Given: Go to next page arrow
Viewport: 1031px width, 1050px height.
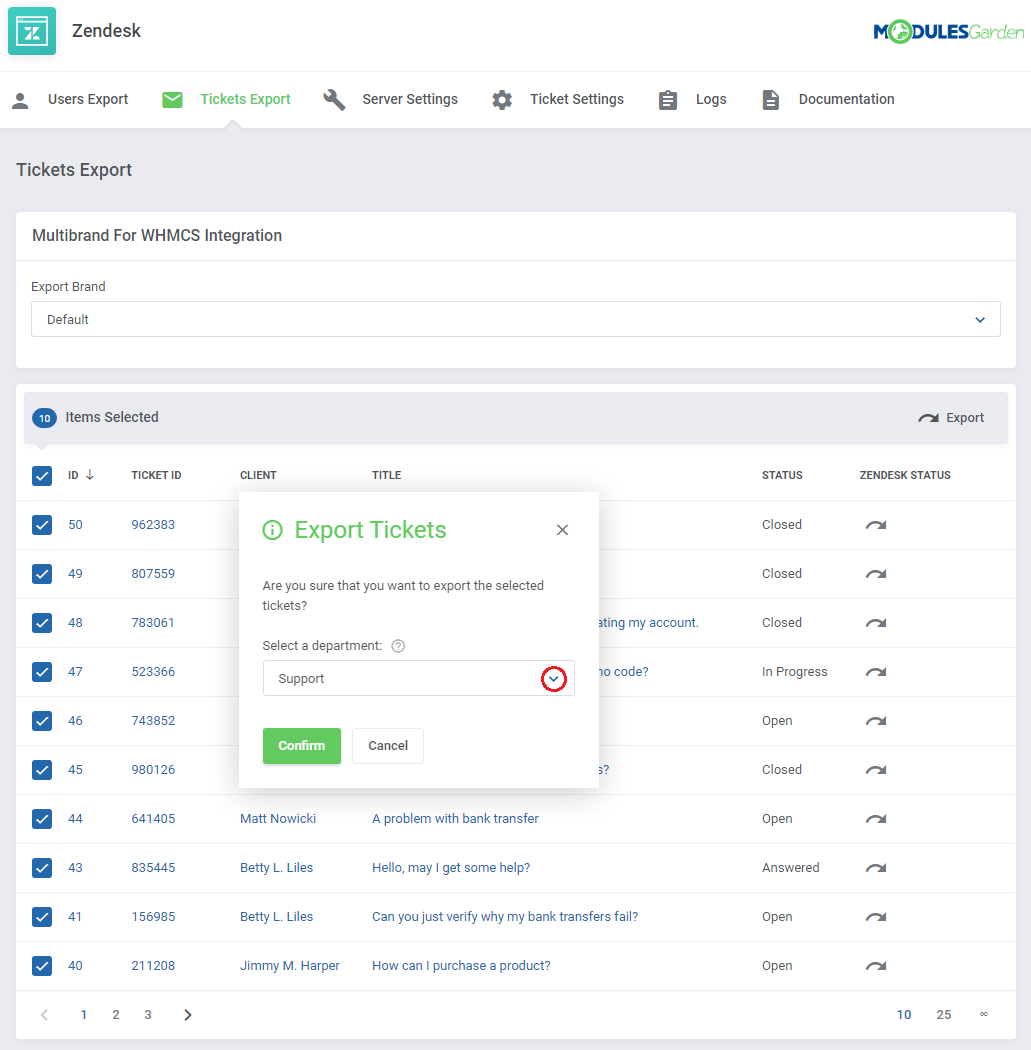Looking at the screenshot, I should pos(187,1015).
